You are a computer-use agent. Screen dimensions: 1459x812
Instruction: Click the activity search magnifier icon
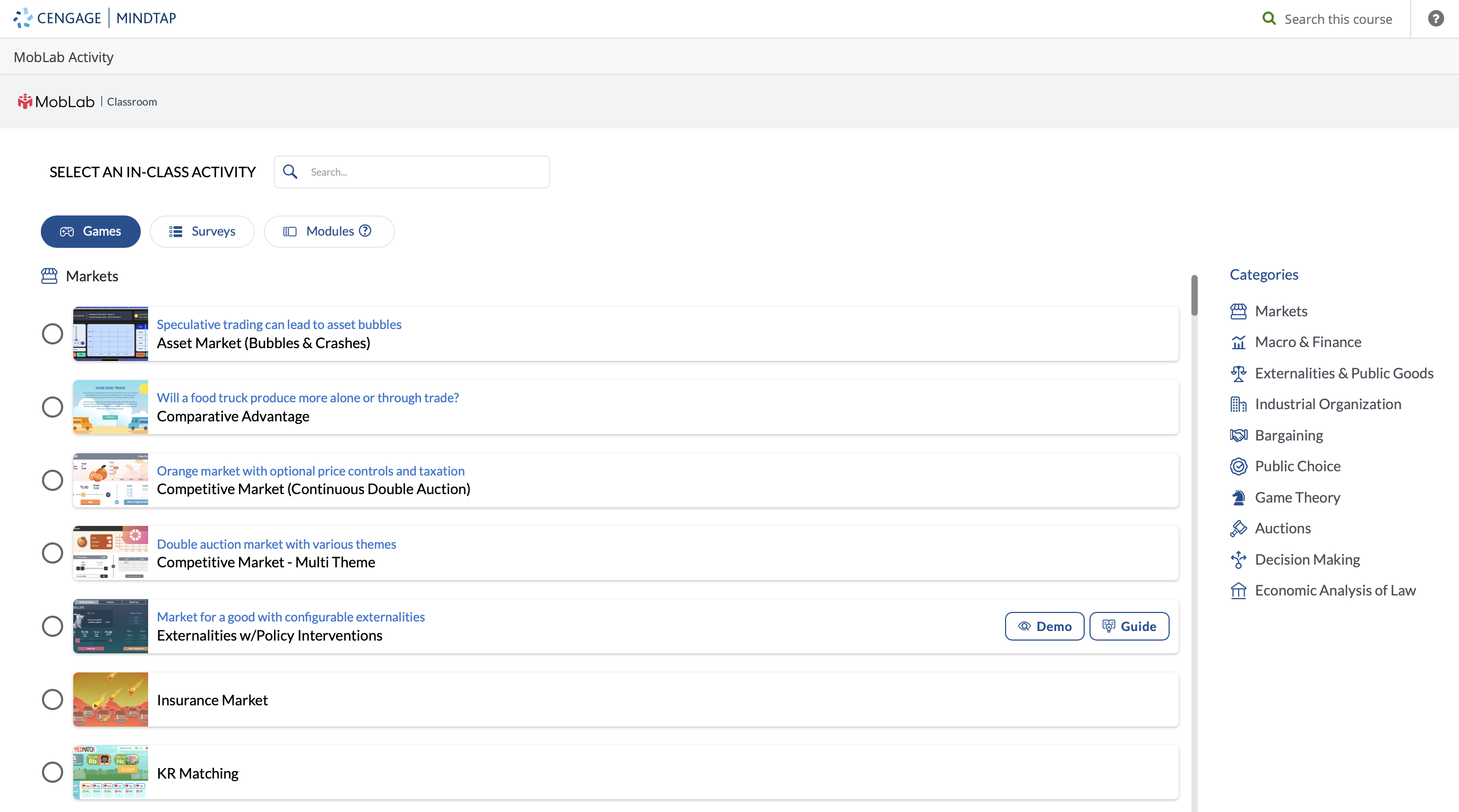(x=290, y=171)
